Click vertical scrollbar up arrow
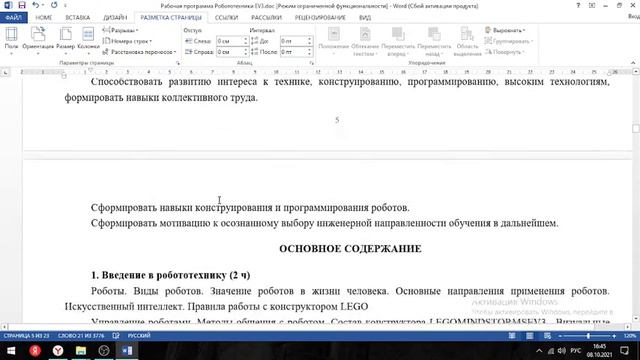Screen dimensions: 640x360 tap(636, 72)
